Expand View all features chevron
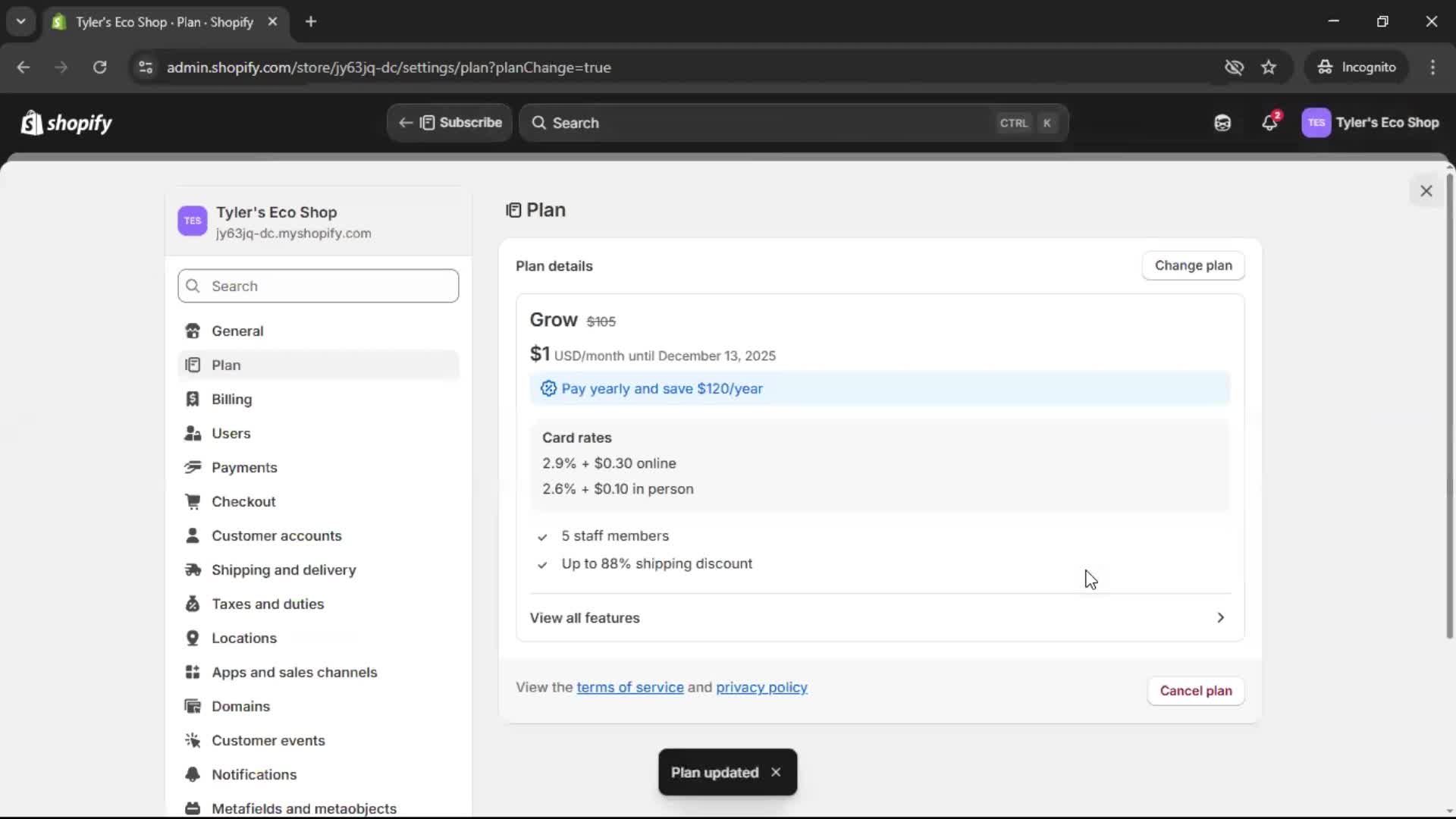This screenshot has height=819, width=1456. [1220, 618]
